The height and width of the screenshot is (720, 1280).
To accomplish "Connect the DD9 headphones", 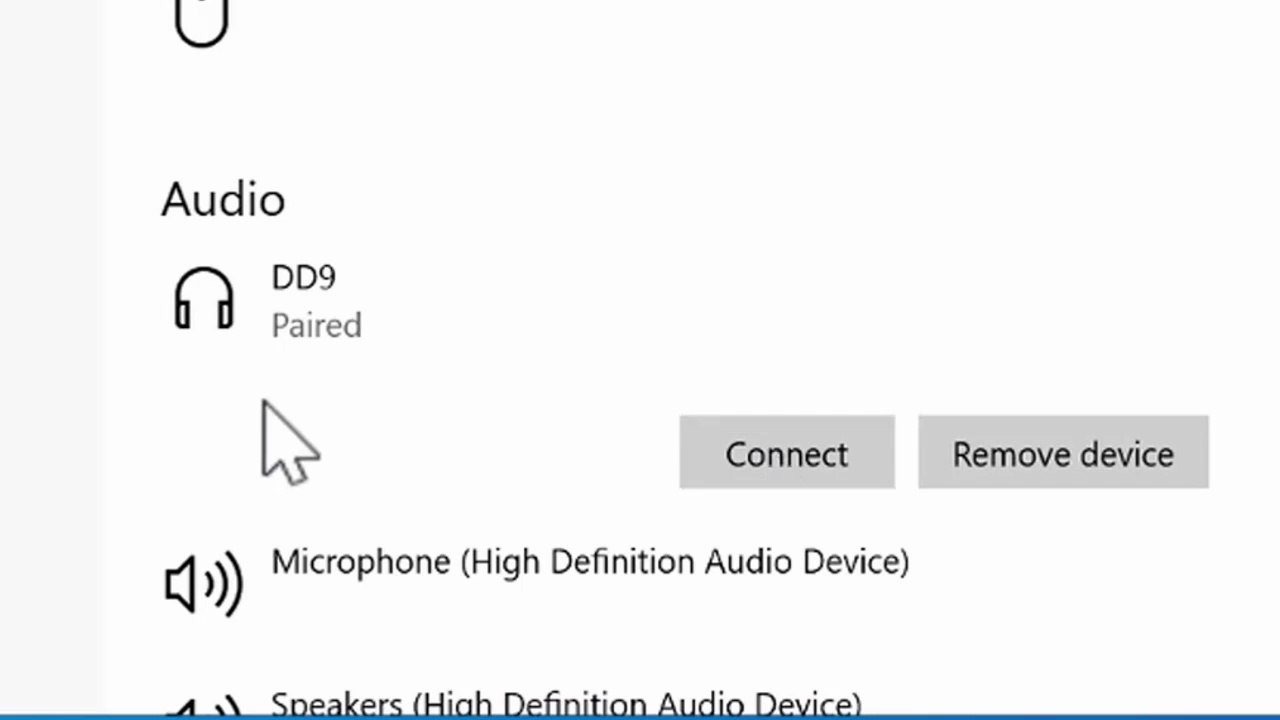I will (x=787, y=453).
